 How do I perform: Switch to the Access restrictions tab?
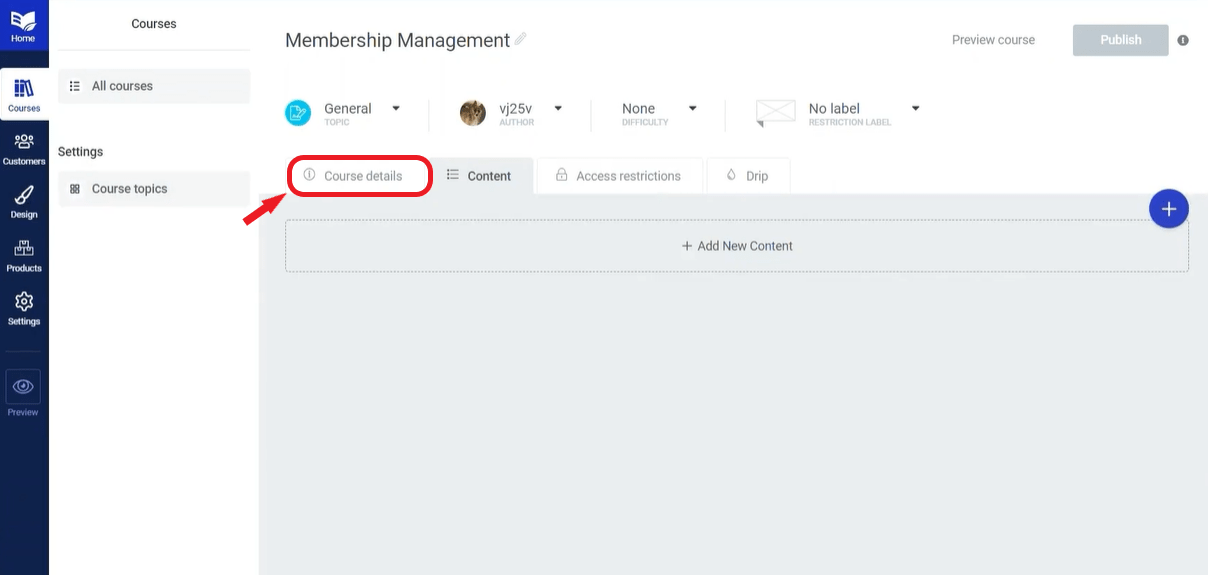619,176
